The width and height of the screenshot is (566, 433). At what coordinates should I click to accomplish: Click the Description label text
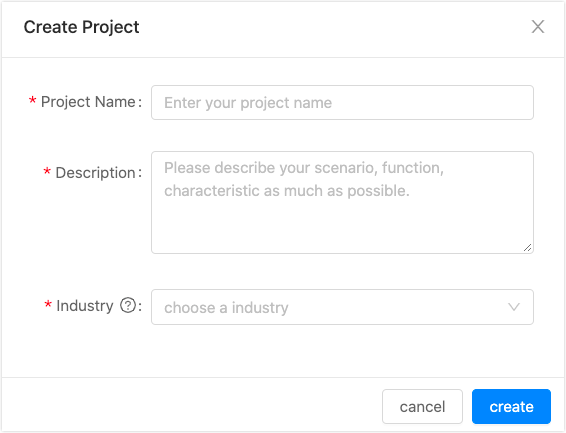coord(95,173)
